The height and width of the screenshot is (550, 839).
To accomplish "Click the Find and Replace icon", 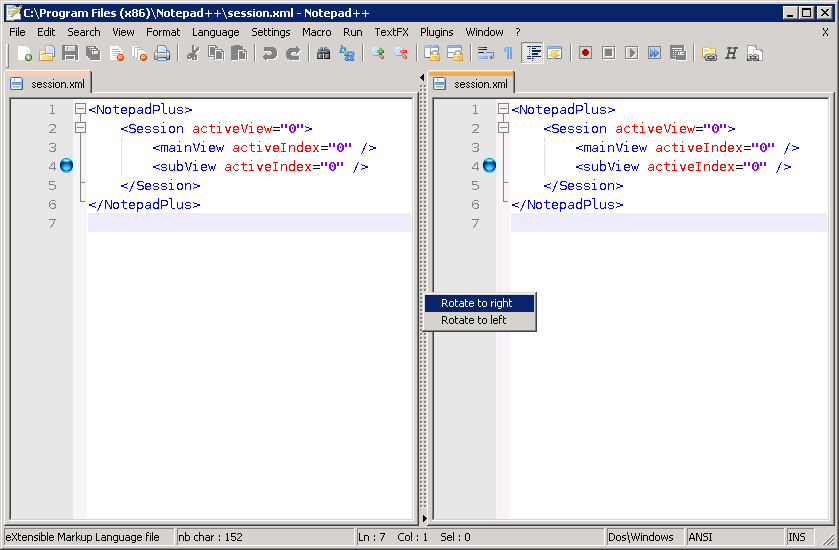I will pyautogui.click(x=347, y=53).
